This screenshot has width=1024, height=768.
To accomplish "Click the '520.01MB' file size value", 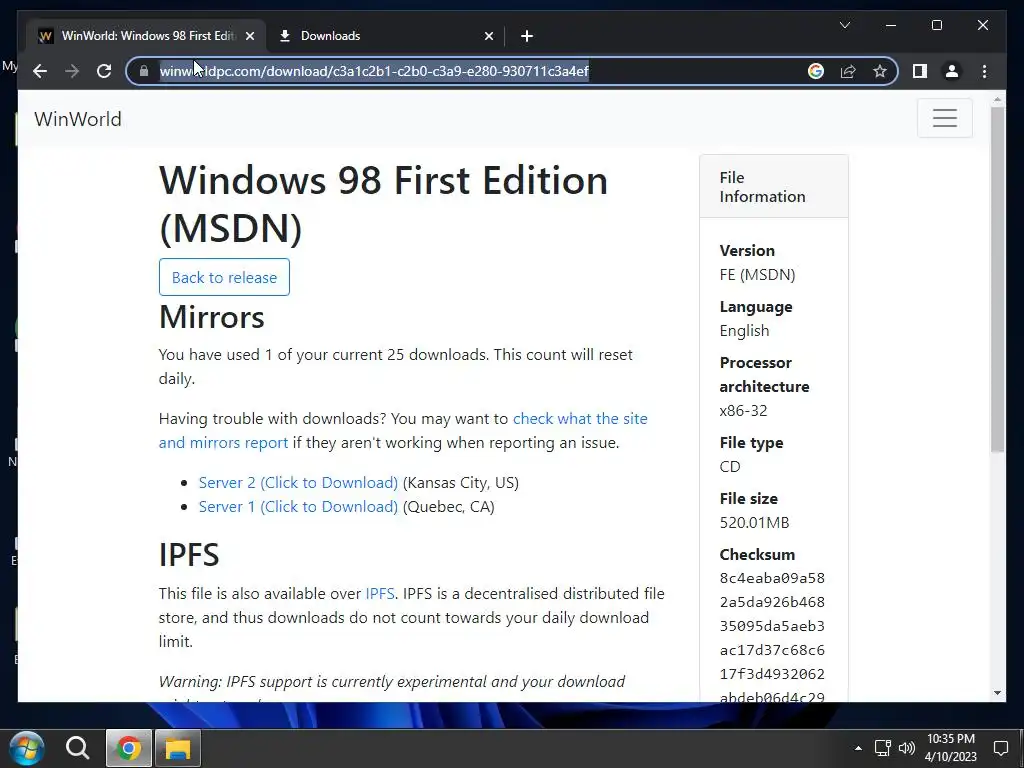I will 754,522.
